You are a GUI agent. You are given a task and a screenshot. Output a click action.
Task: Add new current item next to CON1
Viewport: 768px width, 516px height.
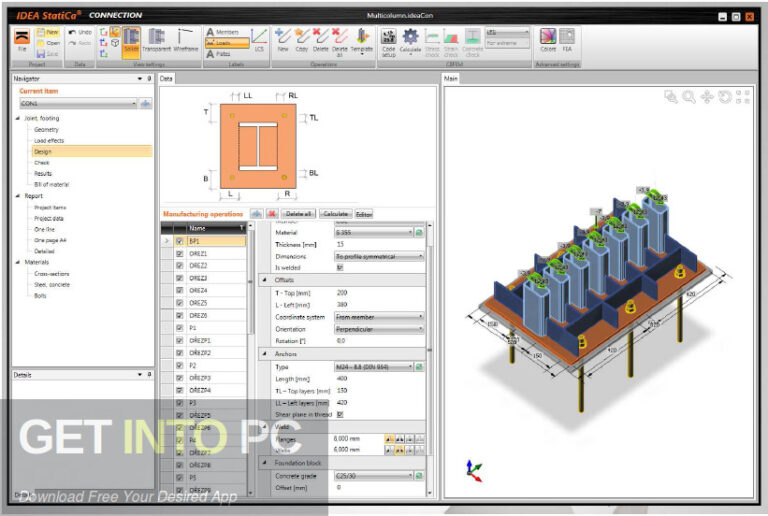pyautogui.click(x=145, y=104)
